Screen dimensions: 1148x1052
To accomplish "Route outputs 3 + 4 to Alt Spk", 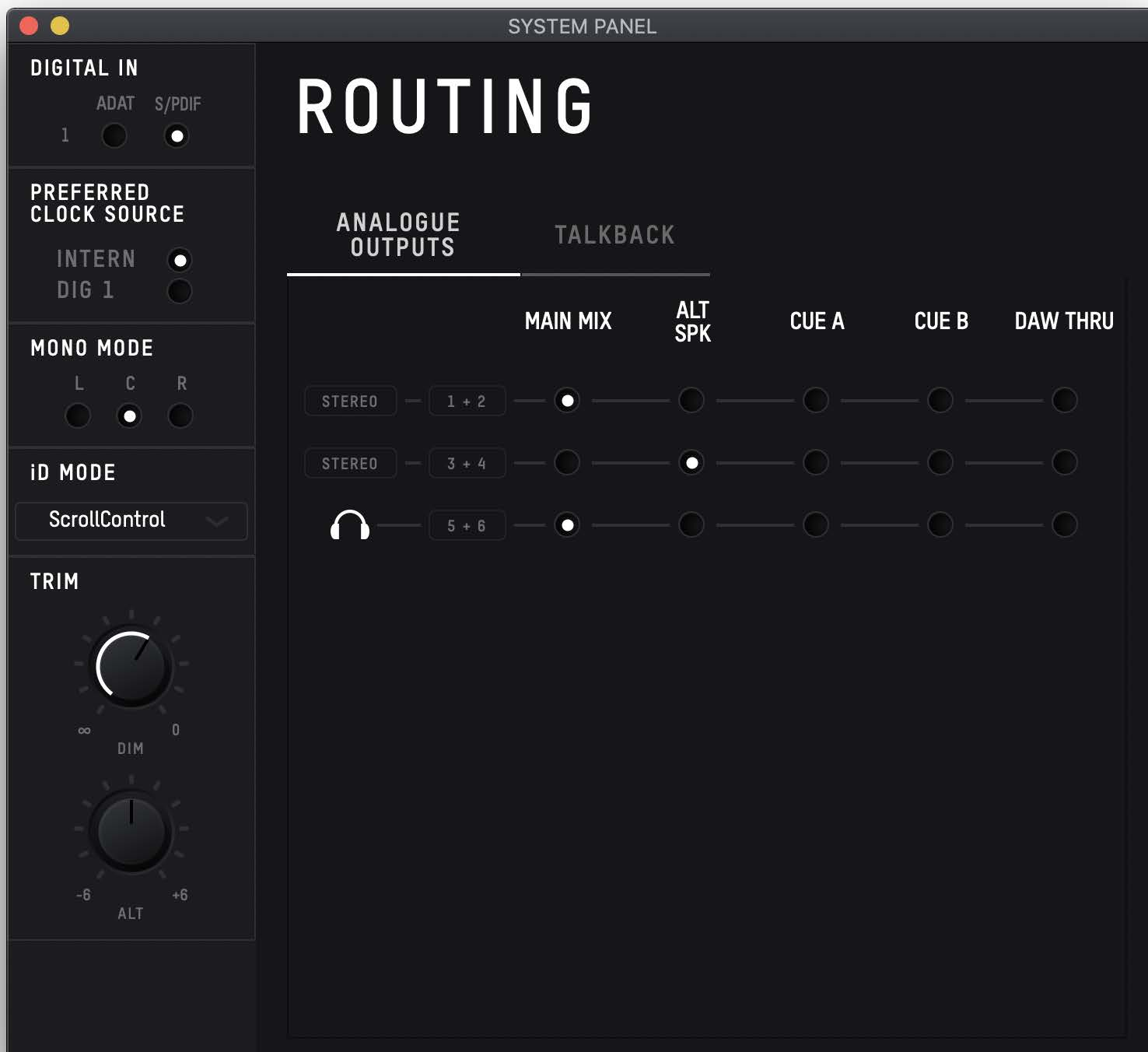I will [691, 463].
